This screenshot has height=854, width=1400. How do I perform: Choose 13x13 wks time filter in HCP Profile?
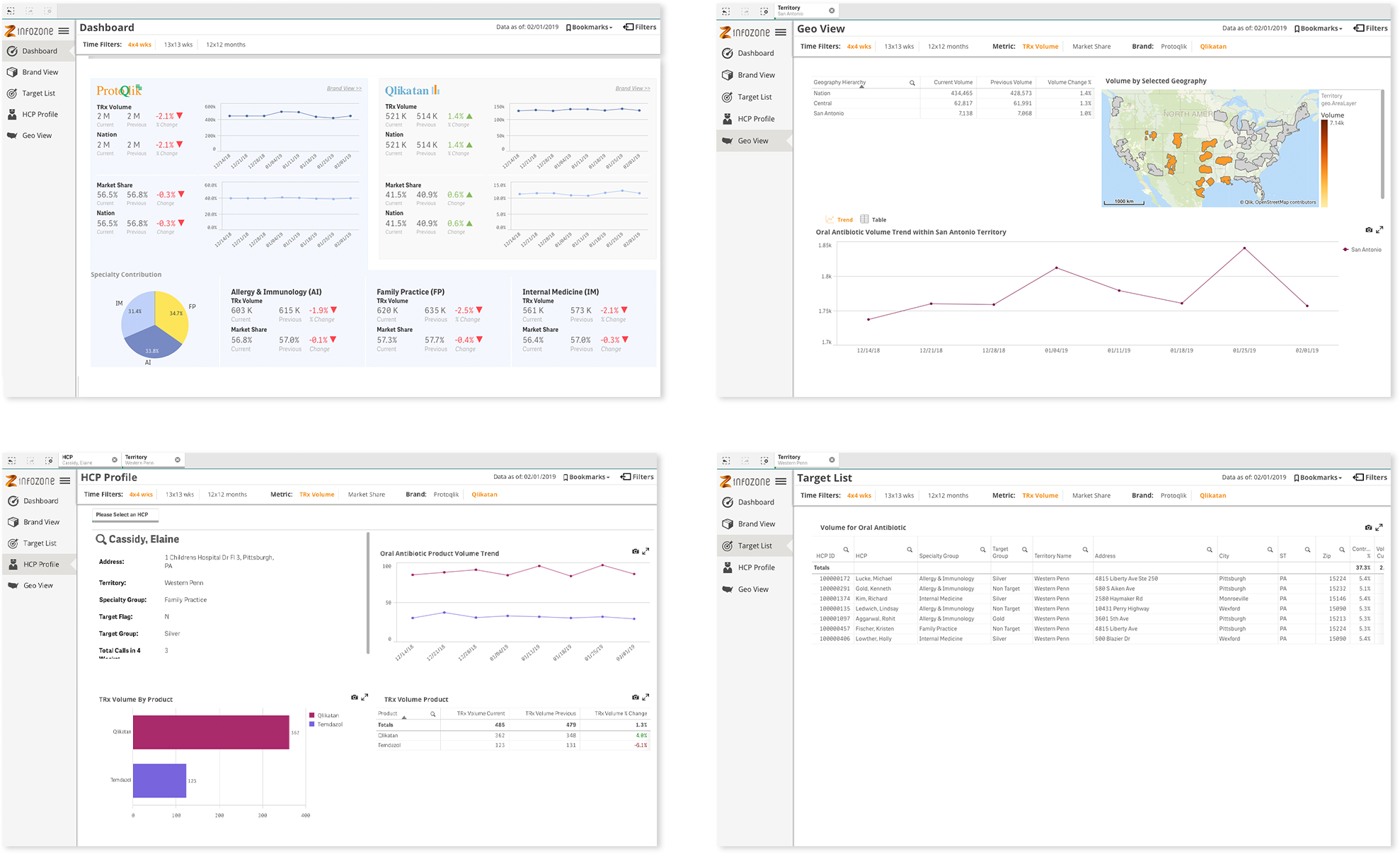pos(180,495)
